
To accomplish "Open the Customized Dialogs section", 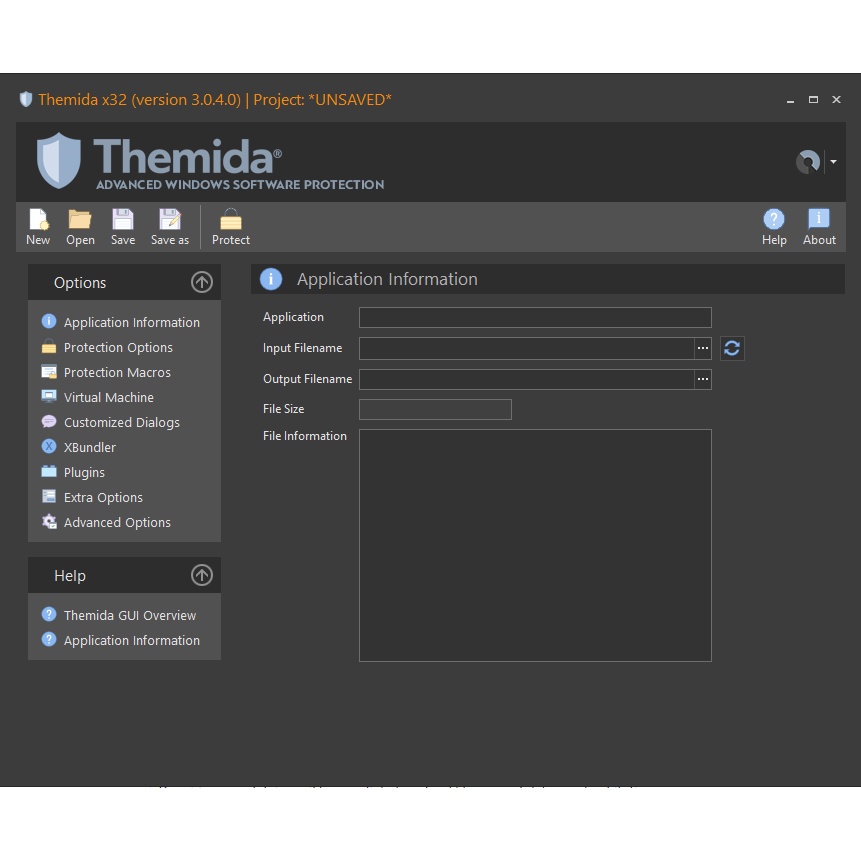I will [121, 422].
